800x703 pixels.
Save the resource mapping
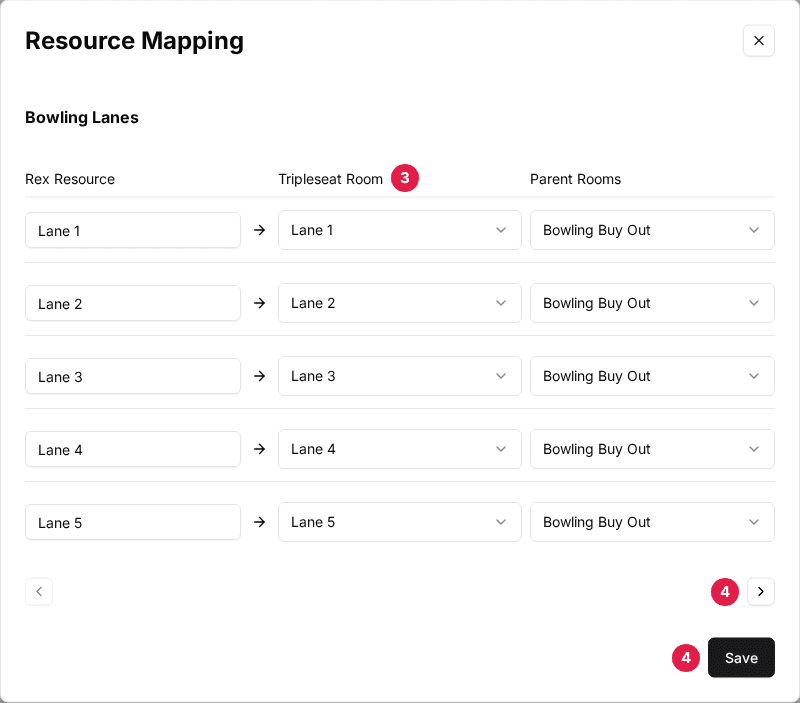click(x=741, y=658)
